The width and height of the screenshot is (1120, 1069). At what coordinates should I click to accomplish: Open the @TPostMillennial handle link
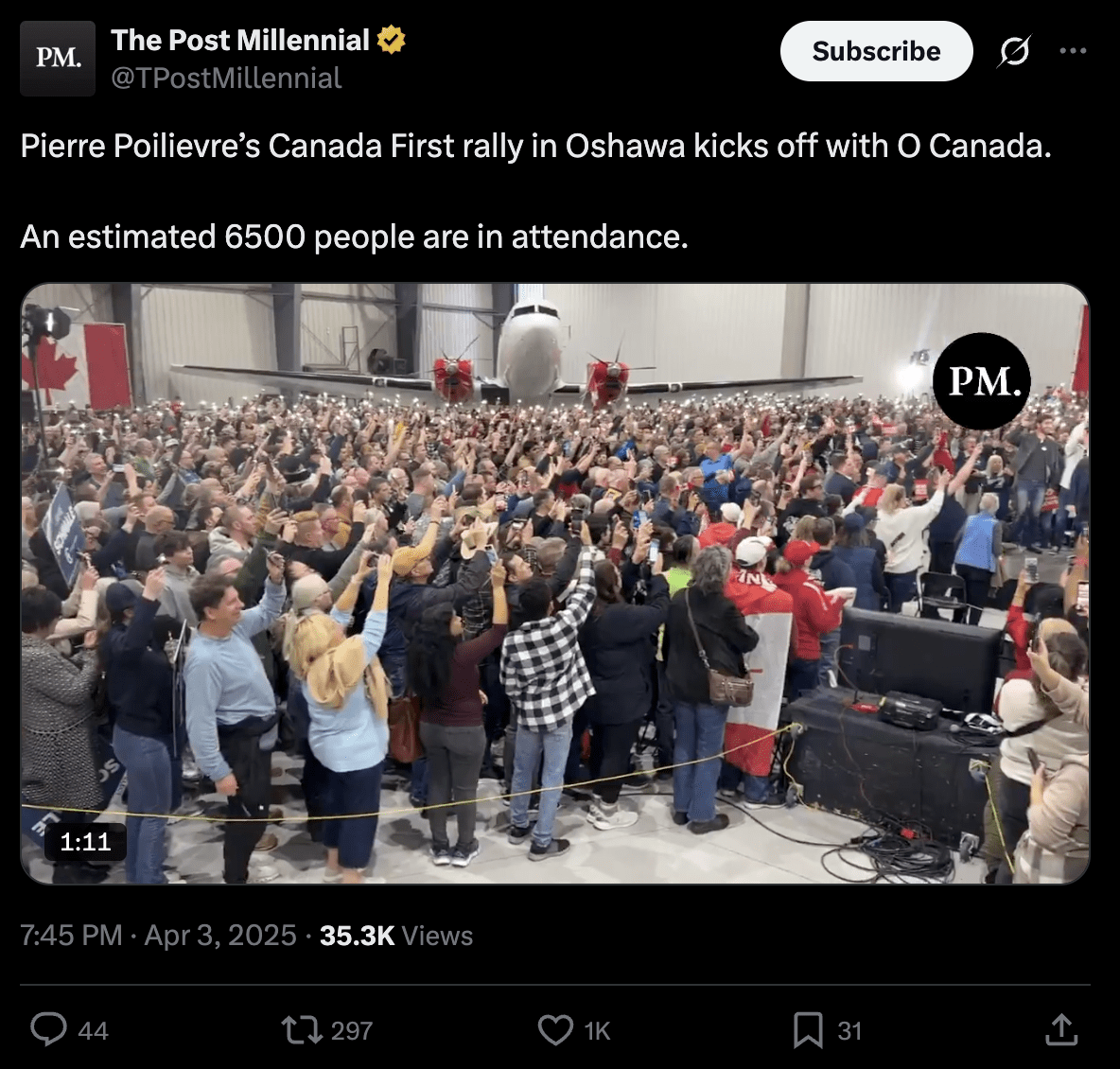tap(226, 78)
